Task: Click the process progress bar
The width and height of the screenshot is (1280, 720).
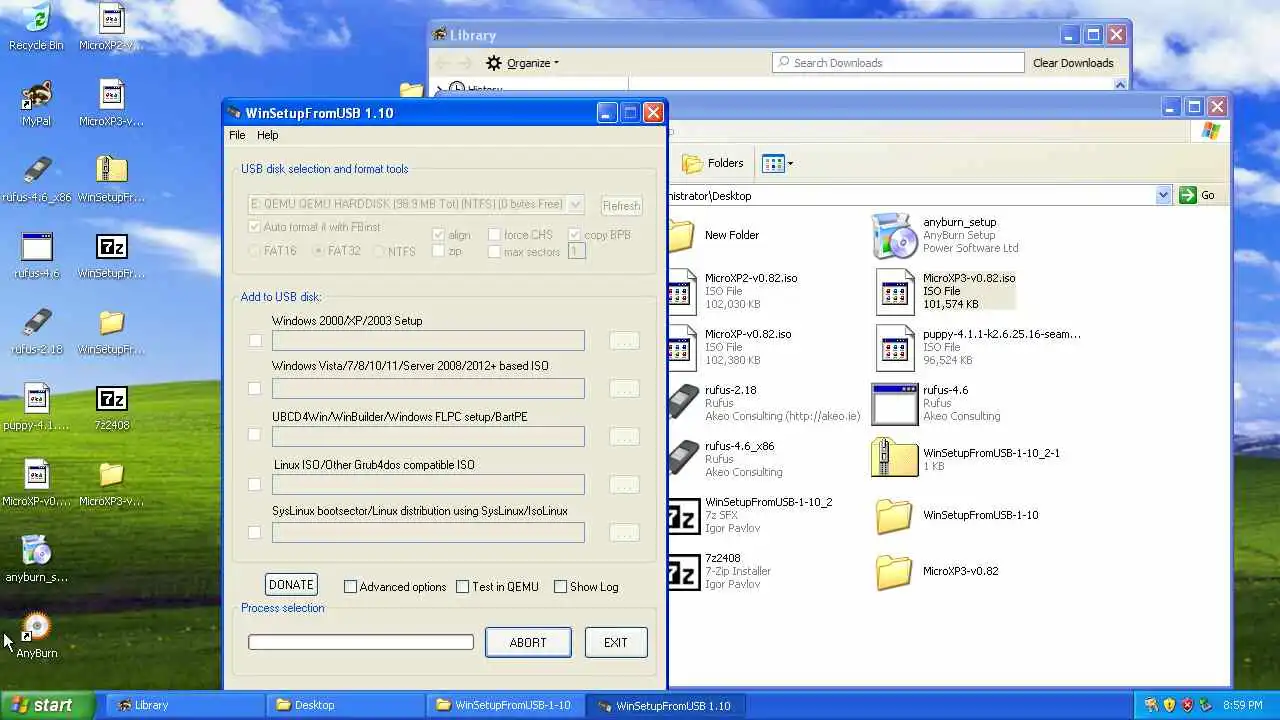Action: tap(361, 642)
